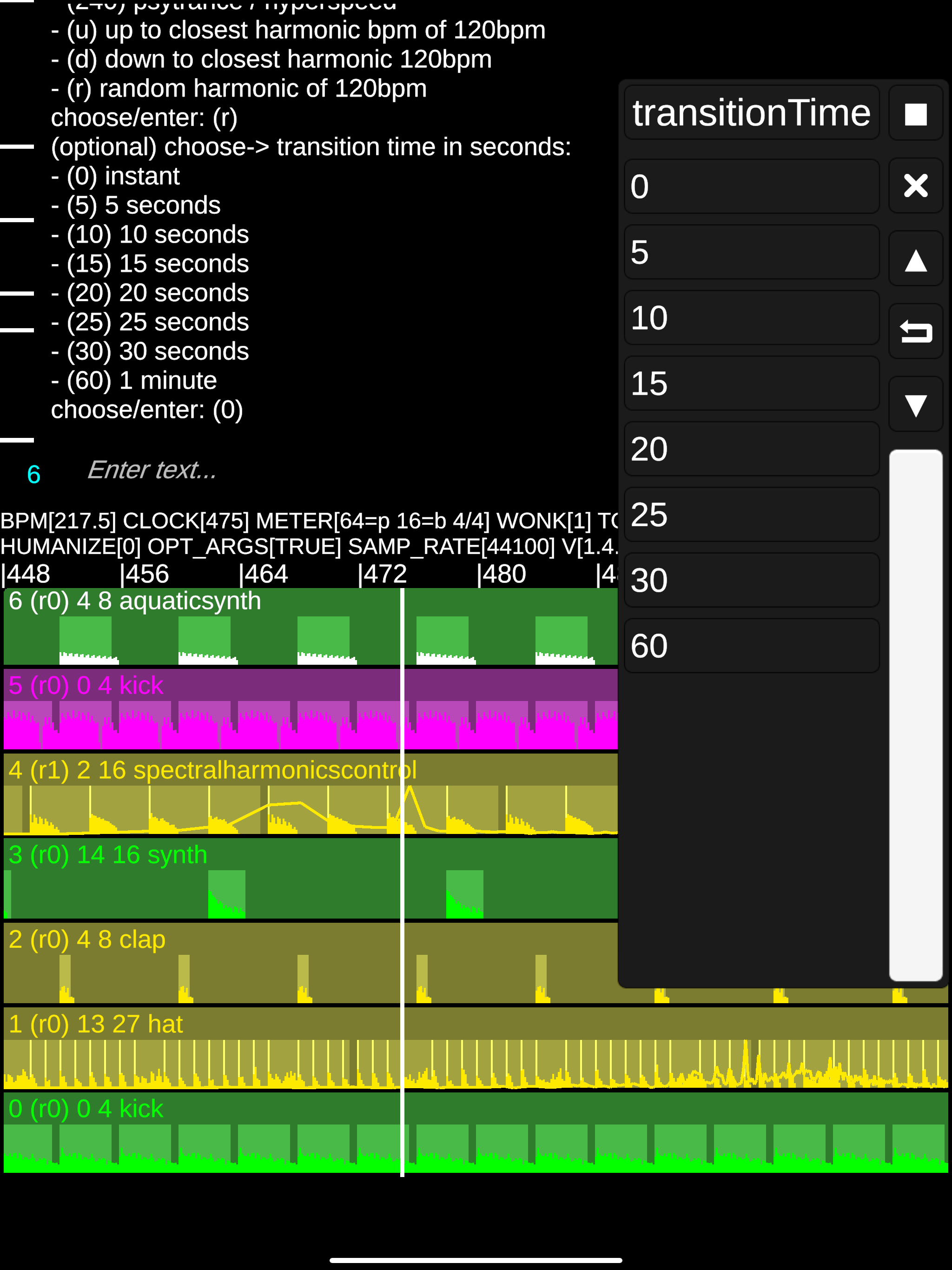The width and height of the screenshot is (952, 1270).
Task: Select transition time option 0
Action: point(752,186)
